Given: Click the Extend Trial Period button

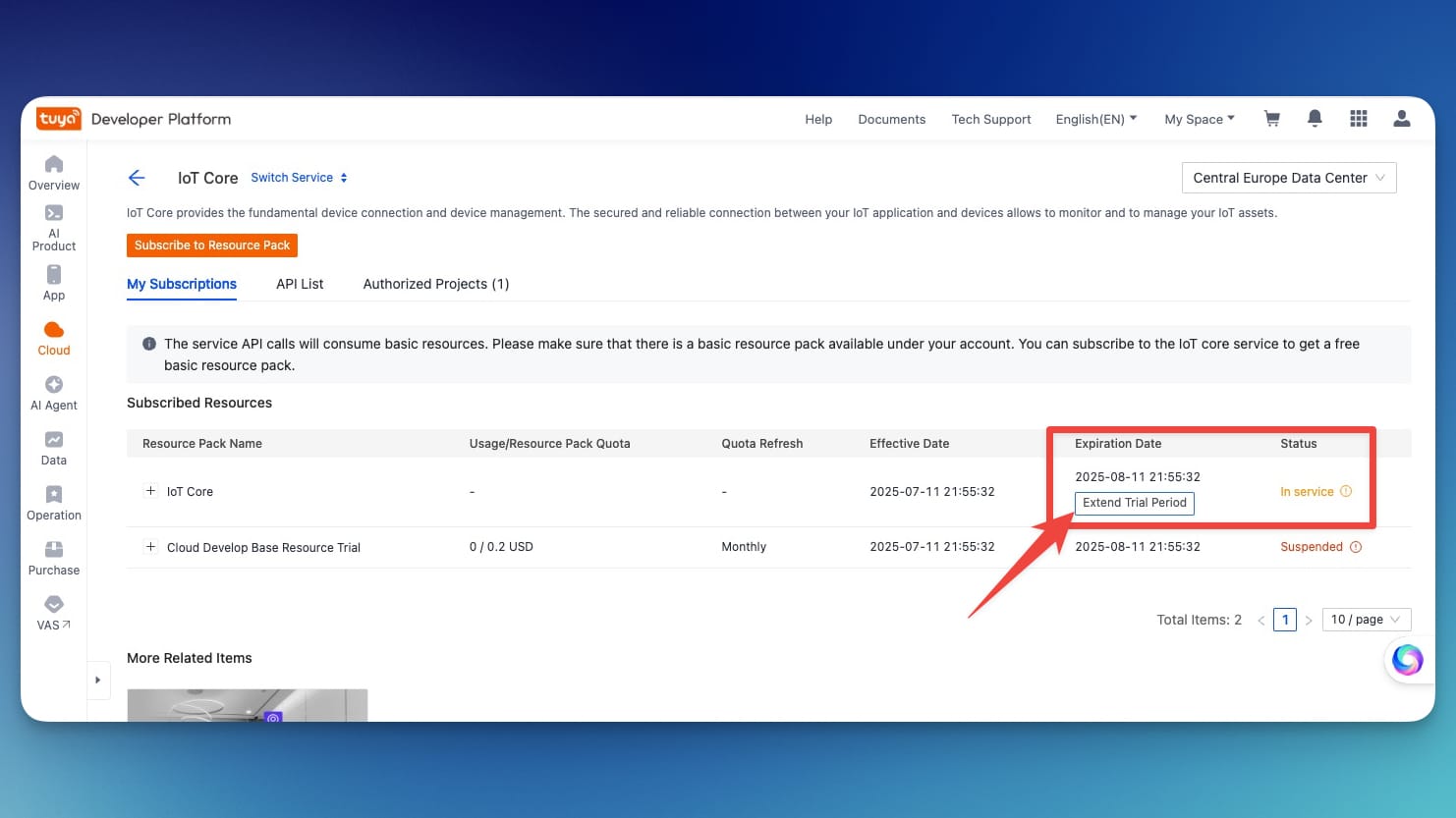Looking at the screenshot, I should click(x=1134, y=503).
